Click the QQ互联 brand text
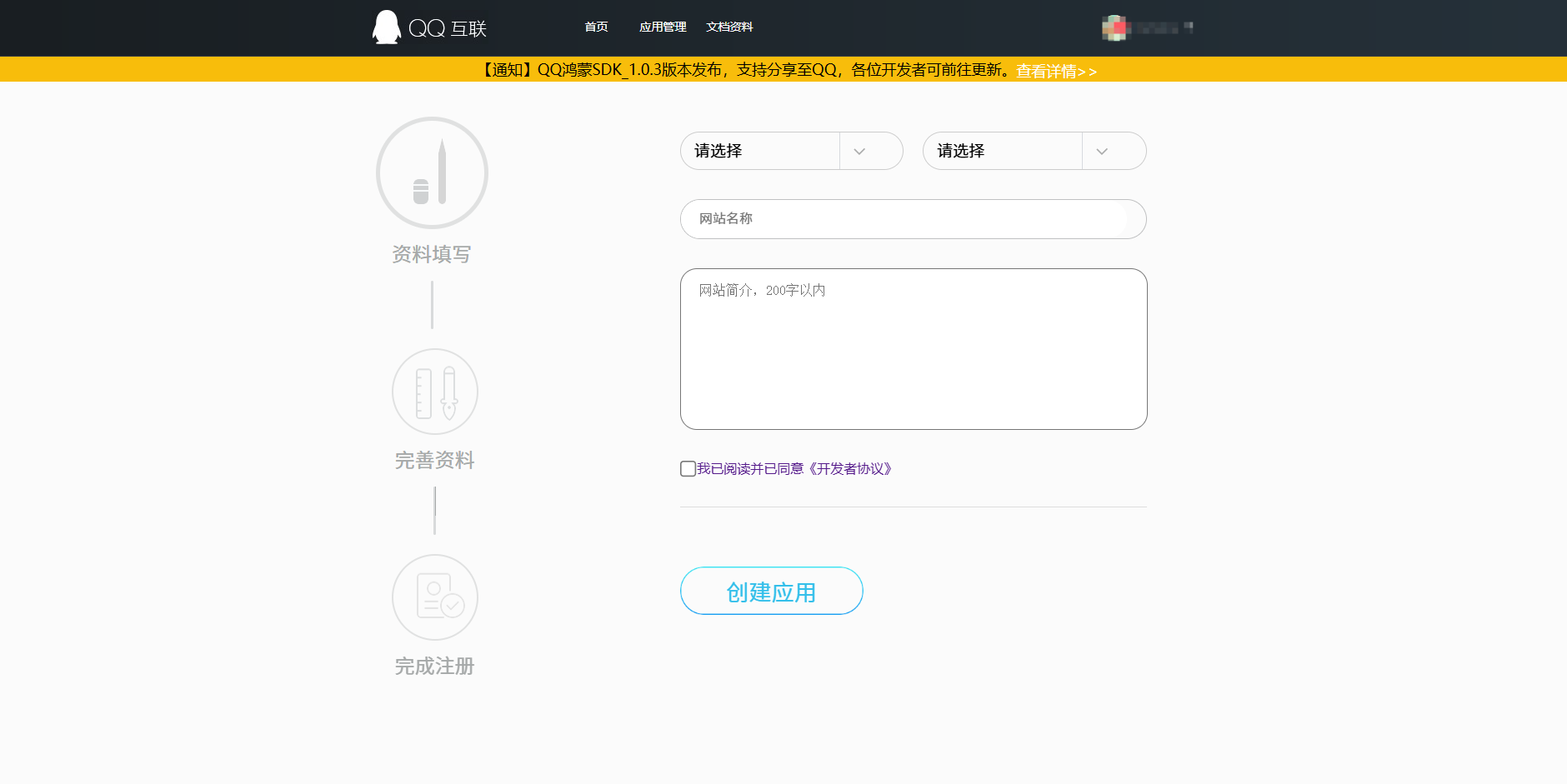This screenshot has height=784, width=1567. point(448,28)
